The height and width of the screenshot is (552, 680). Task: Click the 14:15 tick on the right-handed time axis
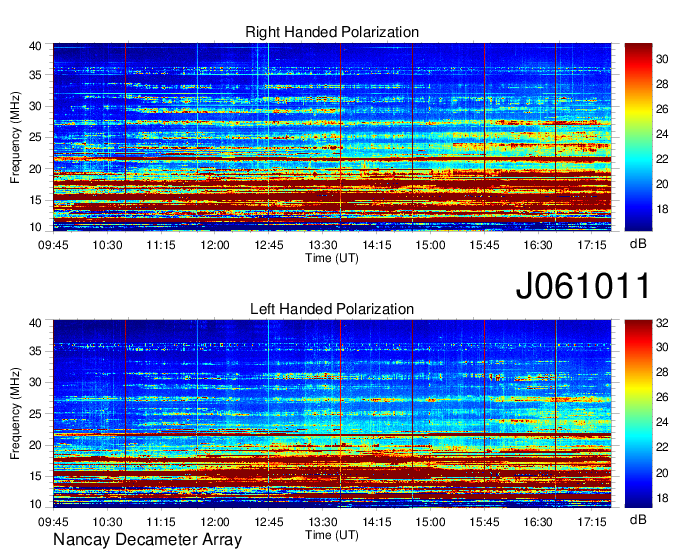[x=376, y=245]
